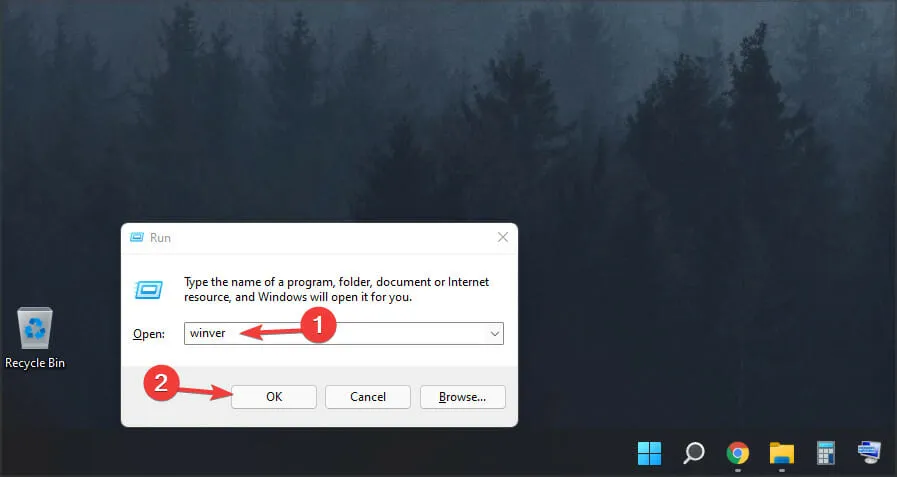Click the Browse... button
This screenshot has width=897, height=477.
click(462, 397)
